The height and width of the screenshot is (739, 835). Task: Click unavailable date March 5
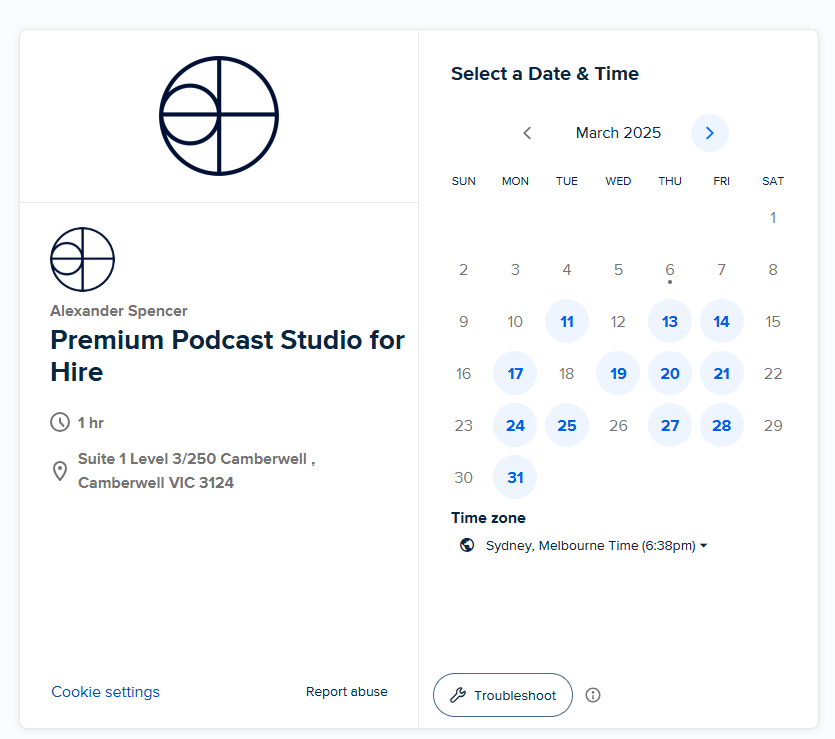pyautogui.click(x=618, y=270)
